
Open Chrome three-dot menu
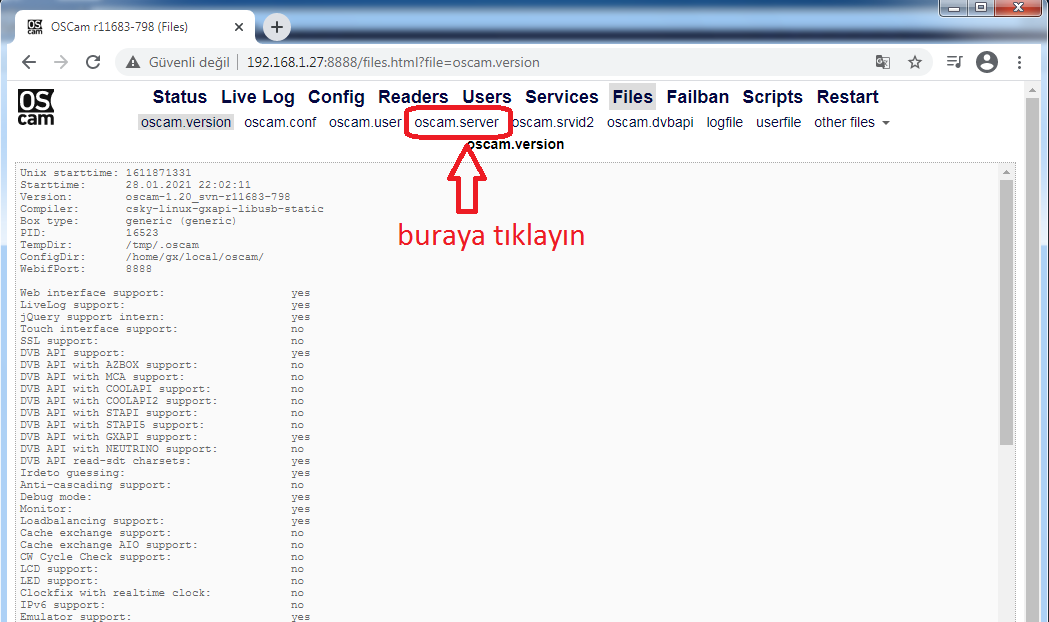tap(1020, 62)
